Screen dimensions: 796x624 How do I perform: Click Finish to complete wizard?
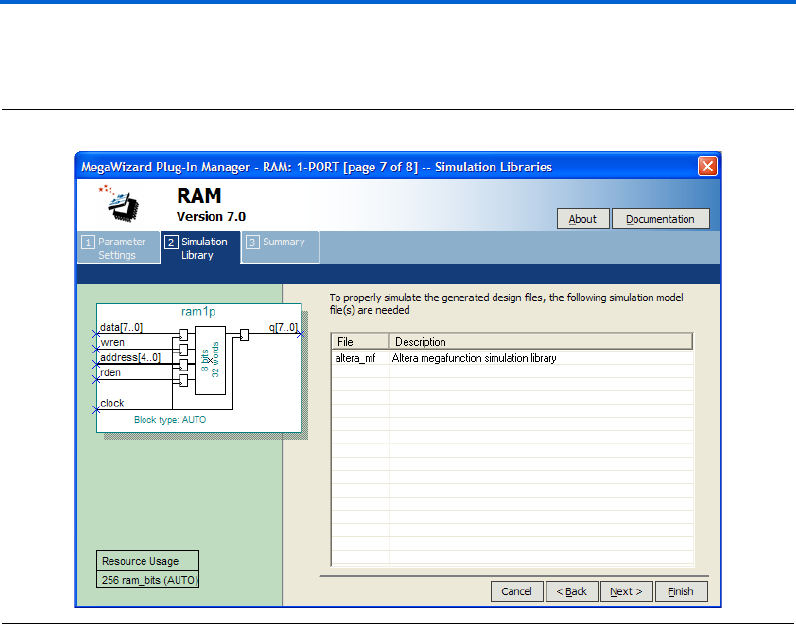pyautogui.click(x=681, y=592)
